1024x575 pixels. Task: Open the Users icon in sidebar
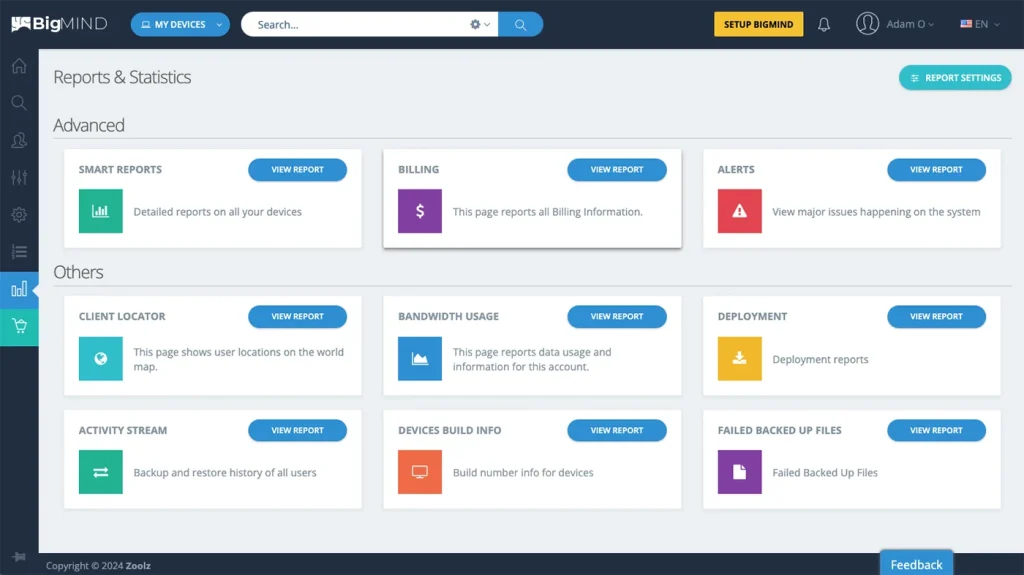(19, 140)
